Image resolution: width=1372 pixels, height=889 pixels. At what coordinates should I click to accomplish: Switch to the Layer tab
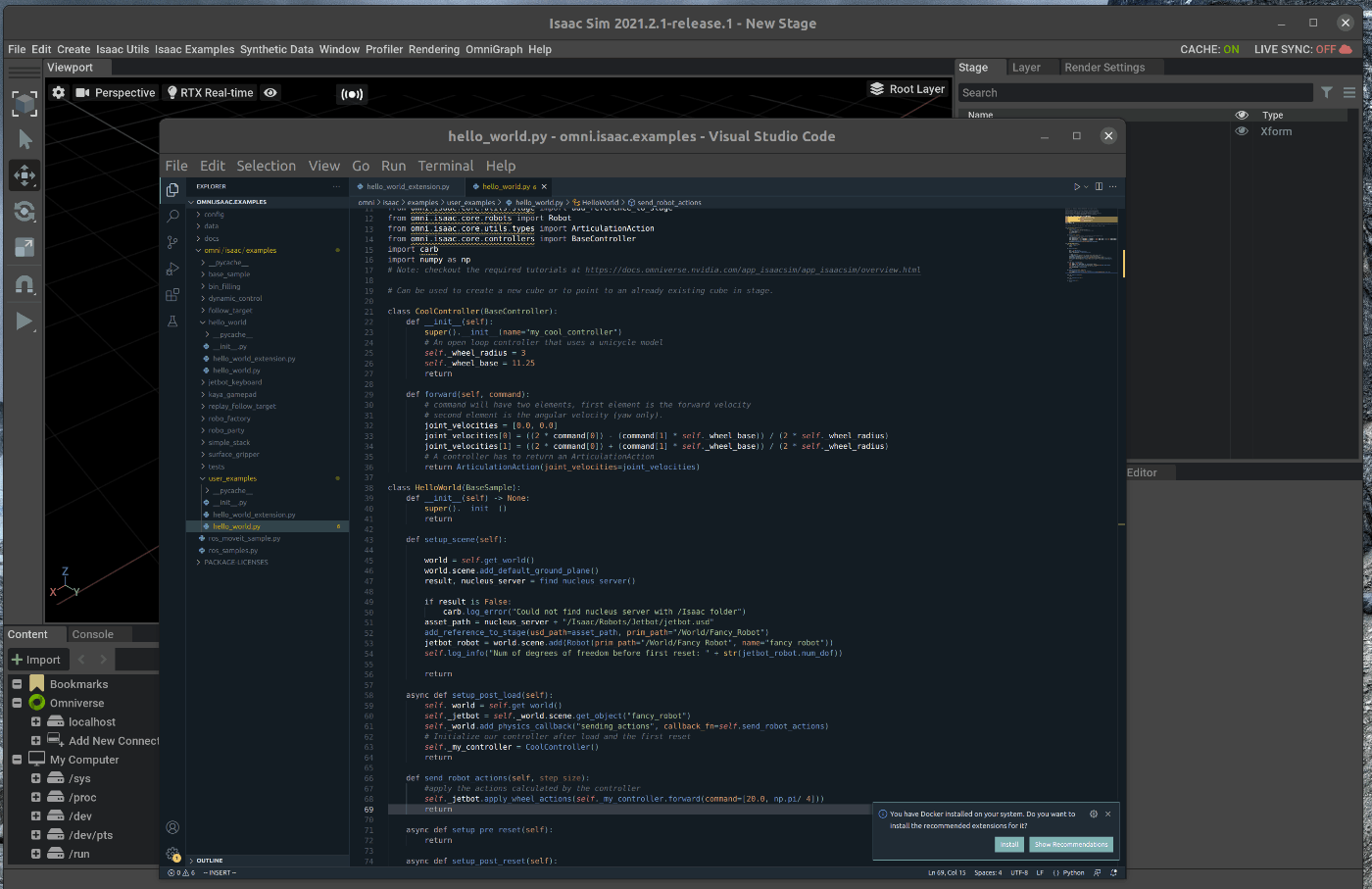click(x=1026, y=68)
